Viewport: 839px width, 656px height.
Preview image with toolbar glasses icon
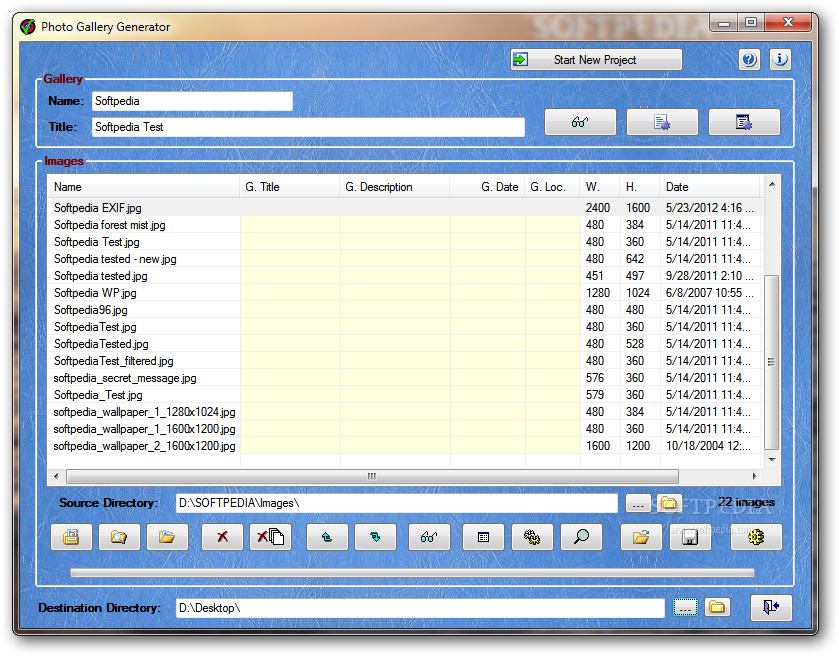coord(429,537)
